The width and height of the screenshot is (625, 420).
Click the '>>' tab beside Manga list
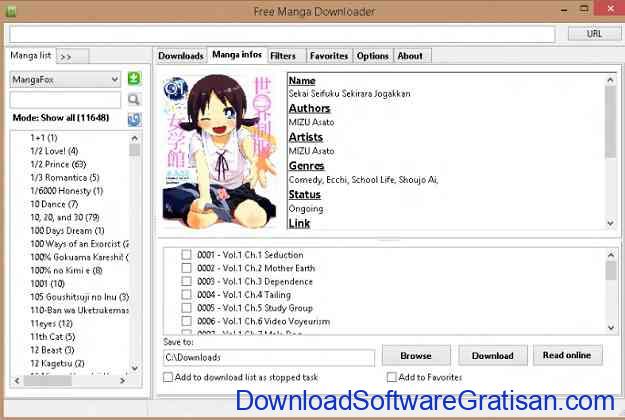click(x=72, y=57)
